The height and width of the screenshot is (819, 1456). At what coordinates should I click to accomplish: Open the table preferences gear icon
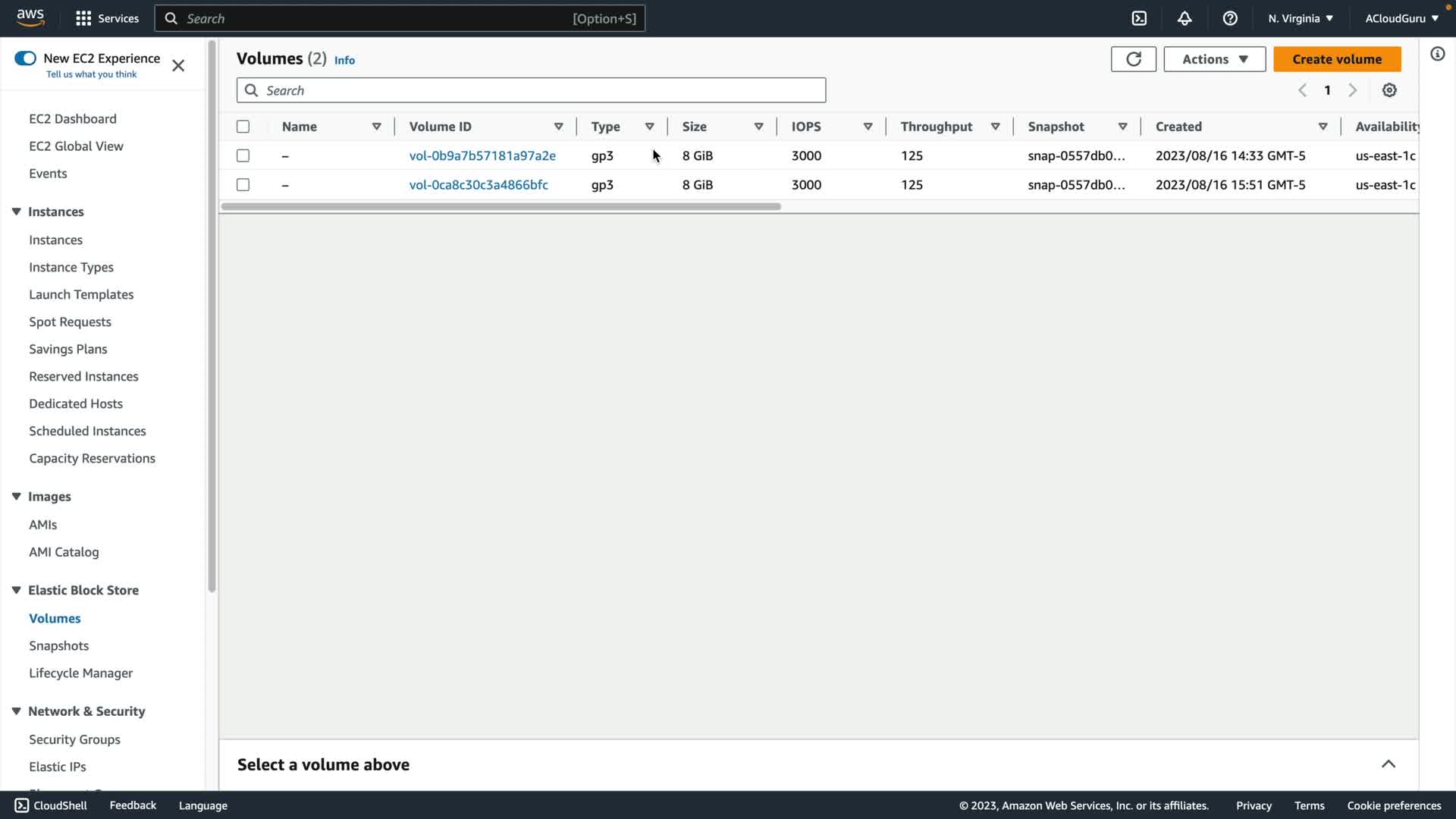coord(1389,90)
